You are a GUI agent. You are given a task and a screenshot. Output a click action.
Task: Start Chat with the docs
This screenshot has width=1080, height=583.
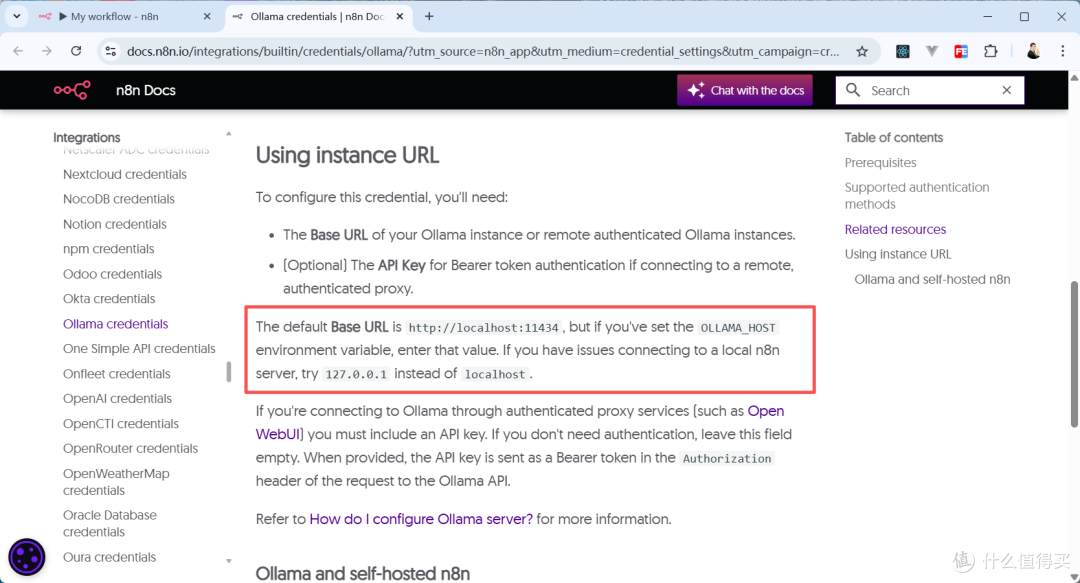click(745, 90)
